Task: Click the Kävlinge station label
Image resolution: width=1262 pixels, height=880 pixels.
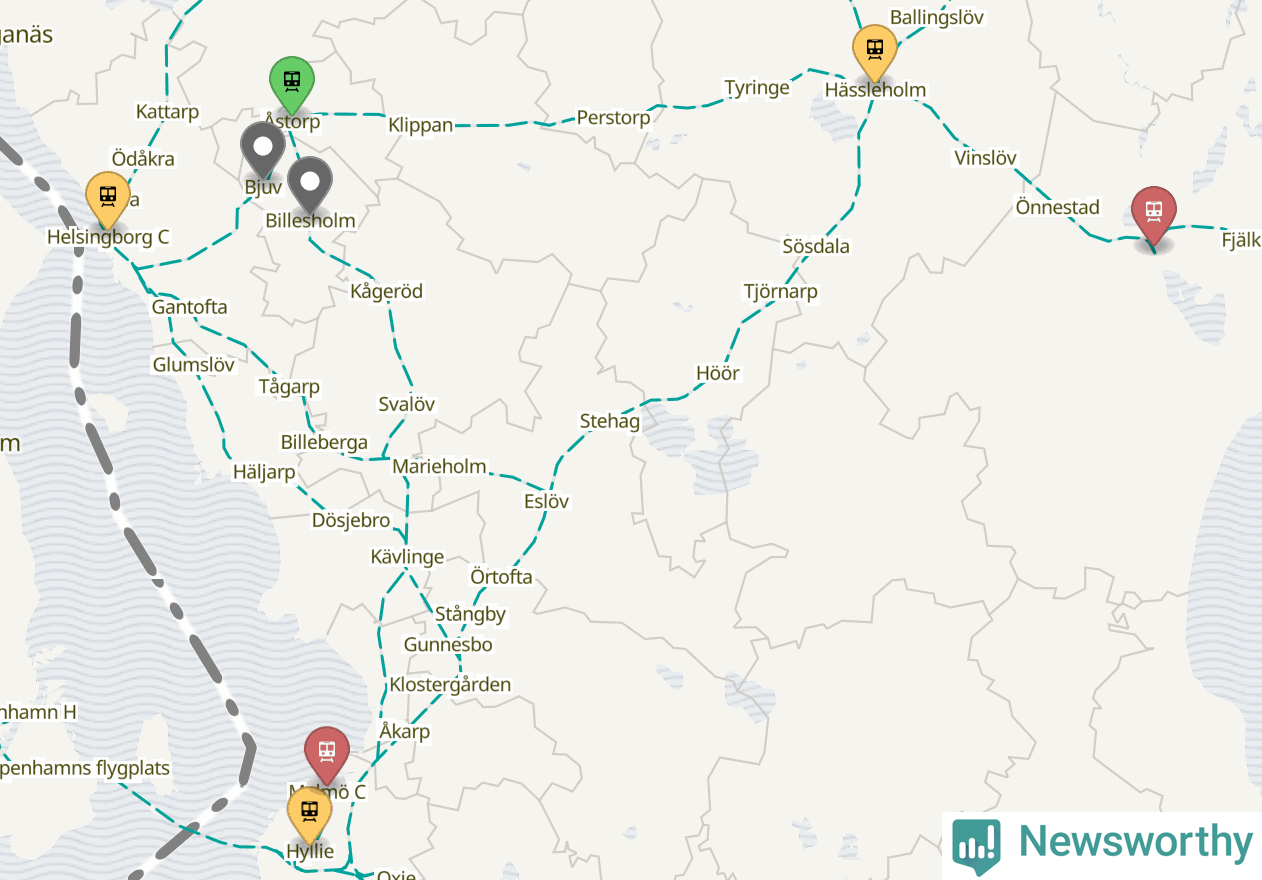Action: 407,557
